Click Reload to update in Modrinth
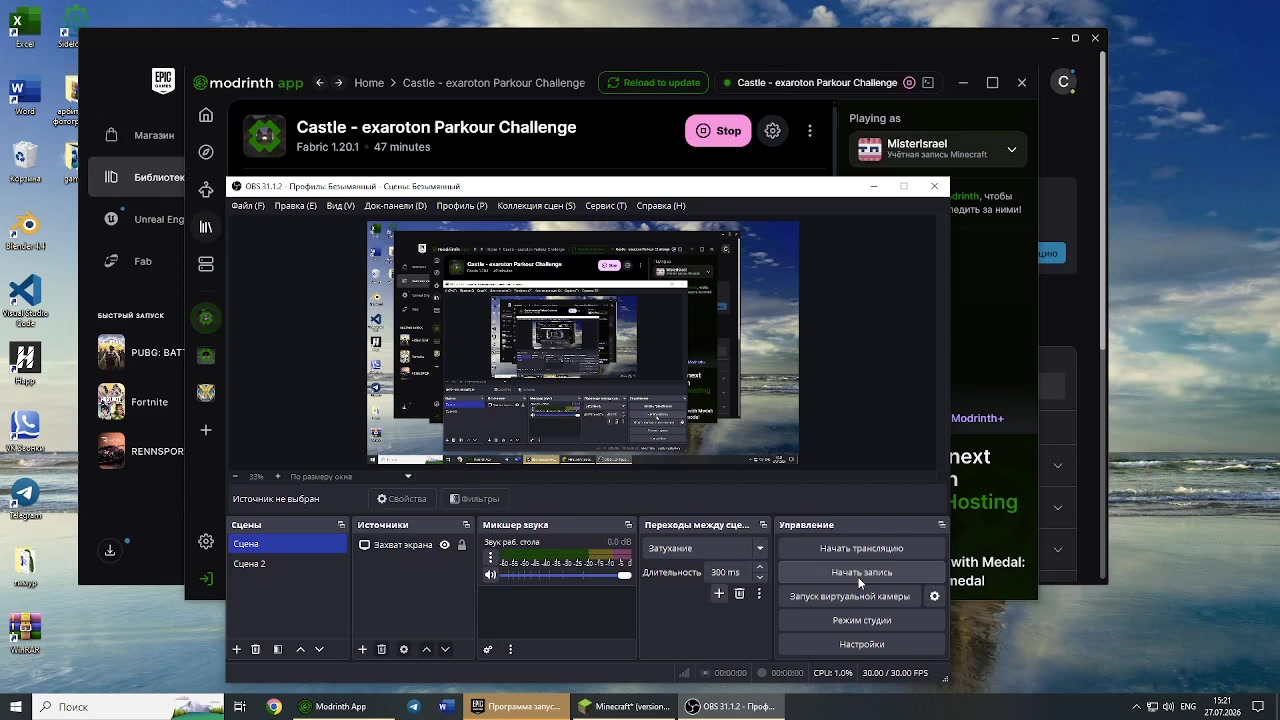The height and width of the screenshot is (720, 1280). tap(653, 83)
